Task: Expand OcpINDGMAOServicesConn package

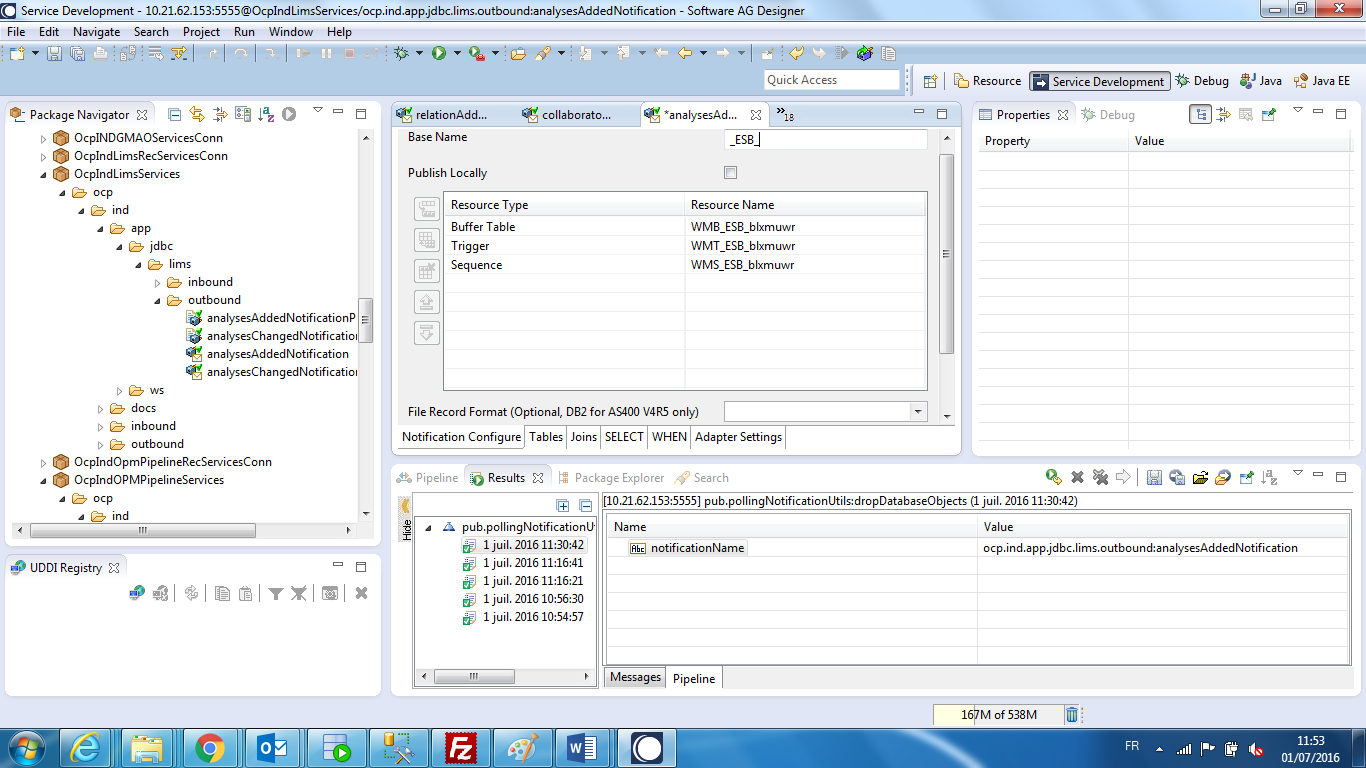Action: (43, 138)
